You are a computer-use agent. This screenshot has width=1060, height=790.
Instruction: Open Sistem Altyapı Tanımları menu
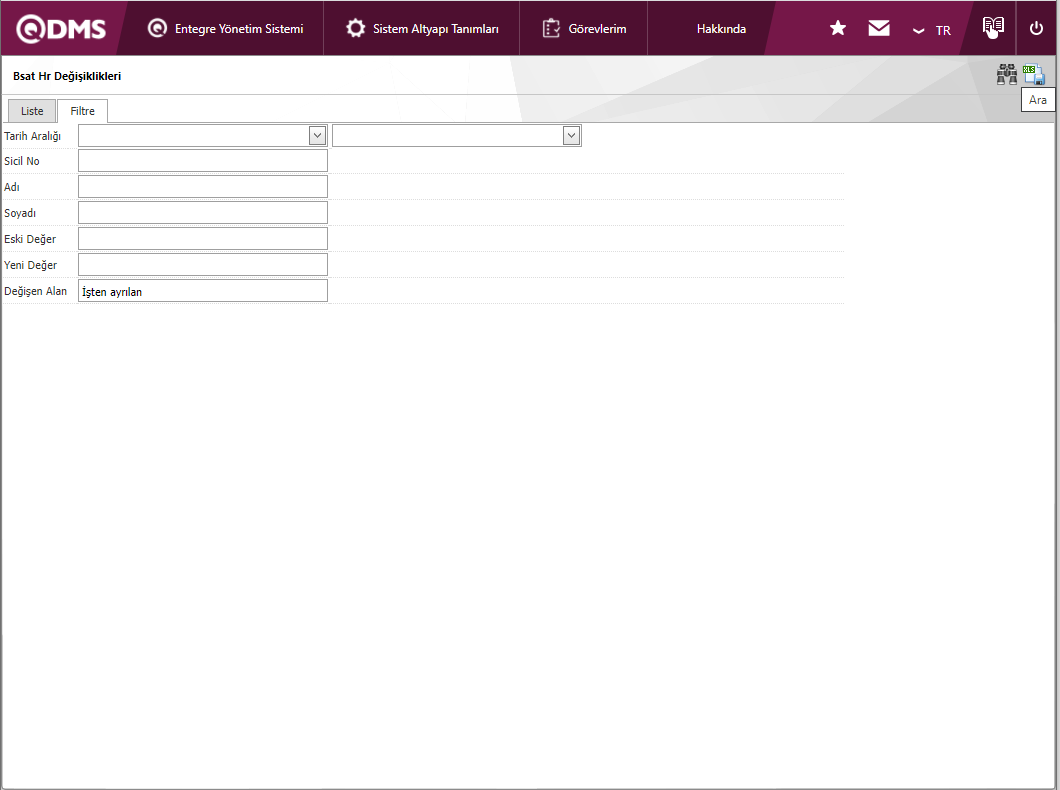click(x=422, y=28)
